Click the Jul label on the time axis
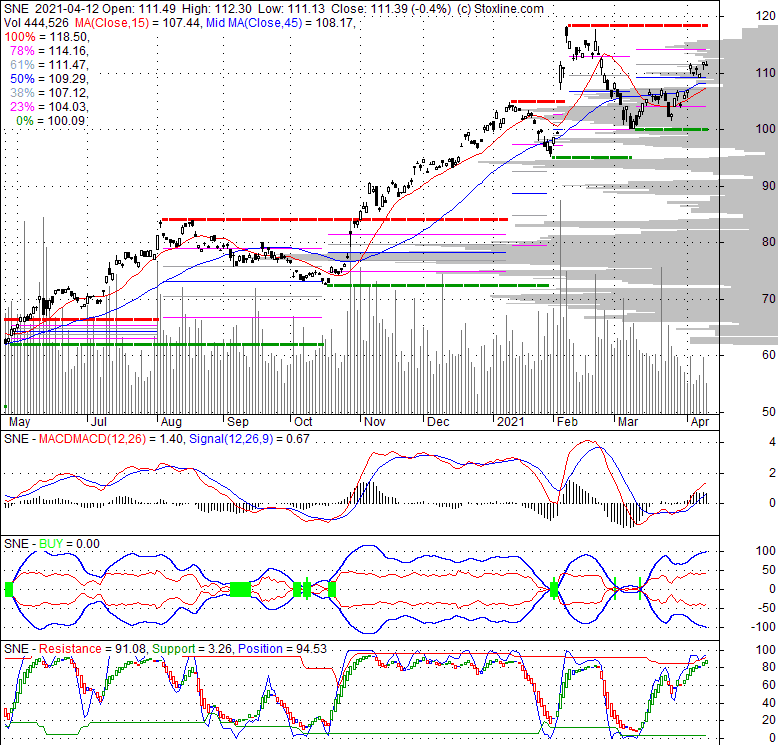This screenshot has height=745, width=780. 99,422
